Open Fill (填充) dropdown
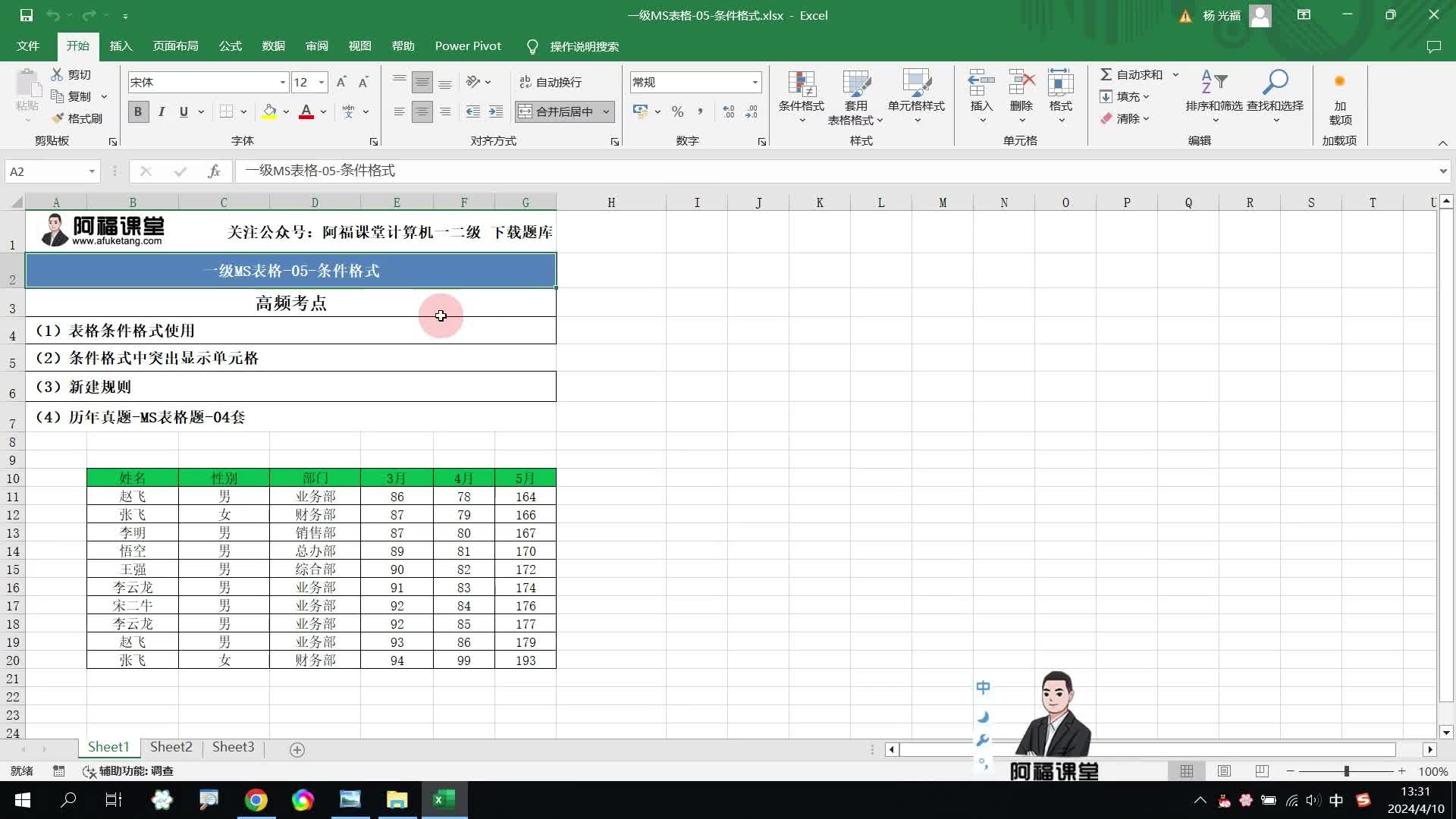 [x=1125, y=96]
